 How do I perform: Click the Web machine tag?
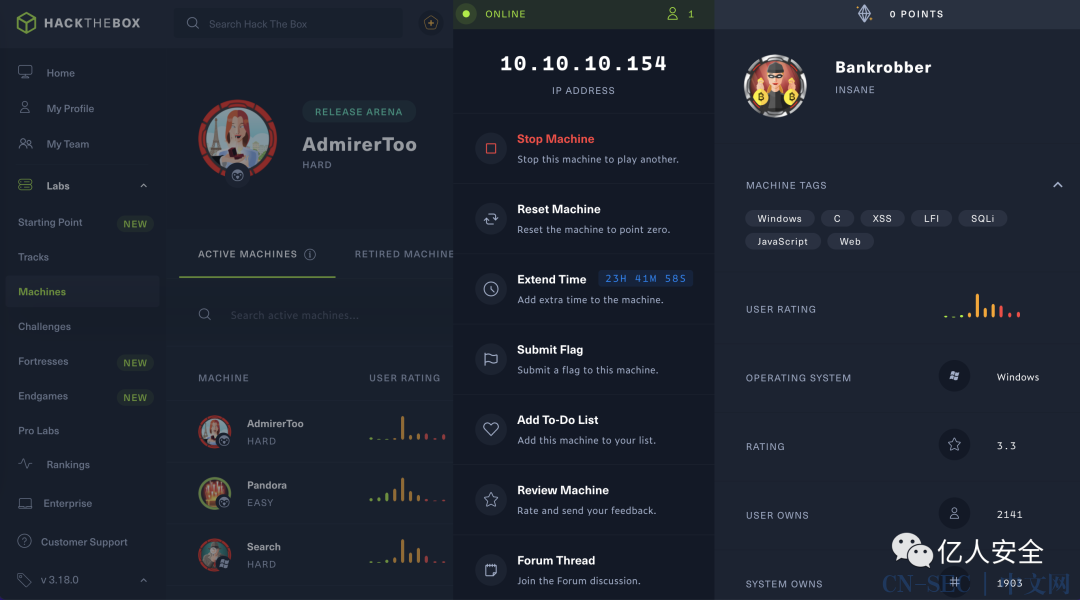click(x=850, y=241)
